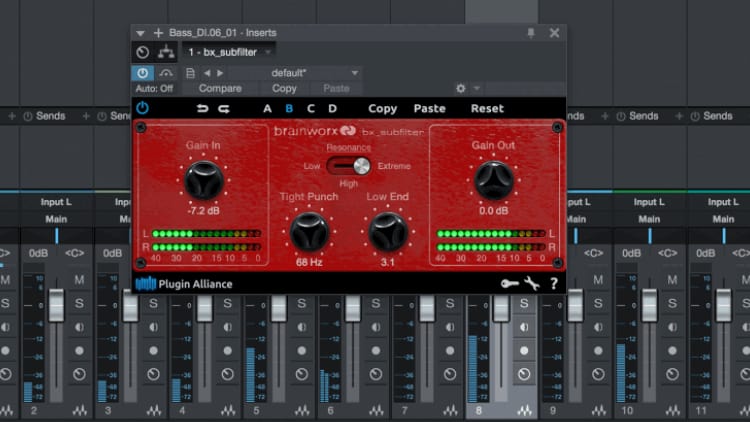
Task: Add a send with the plus after channel 10 Sends
Action: 679,116
